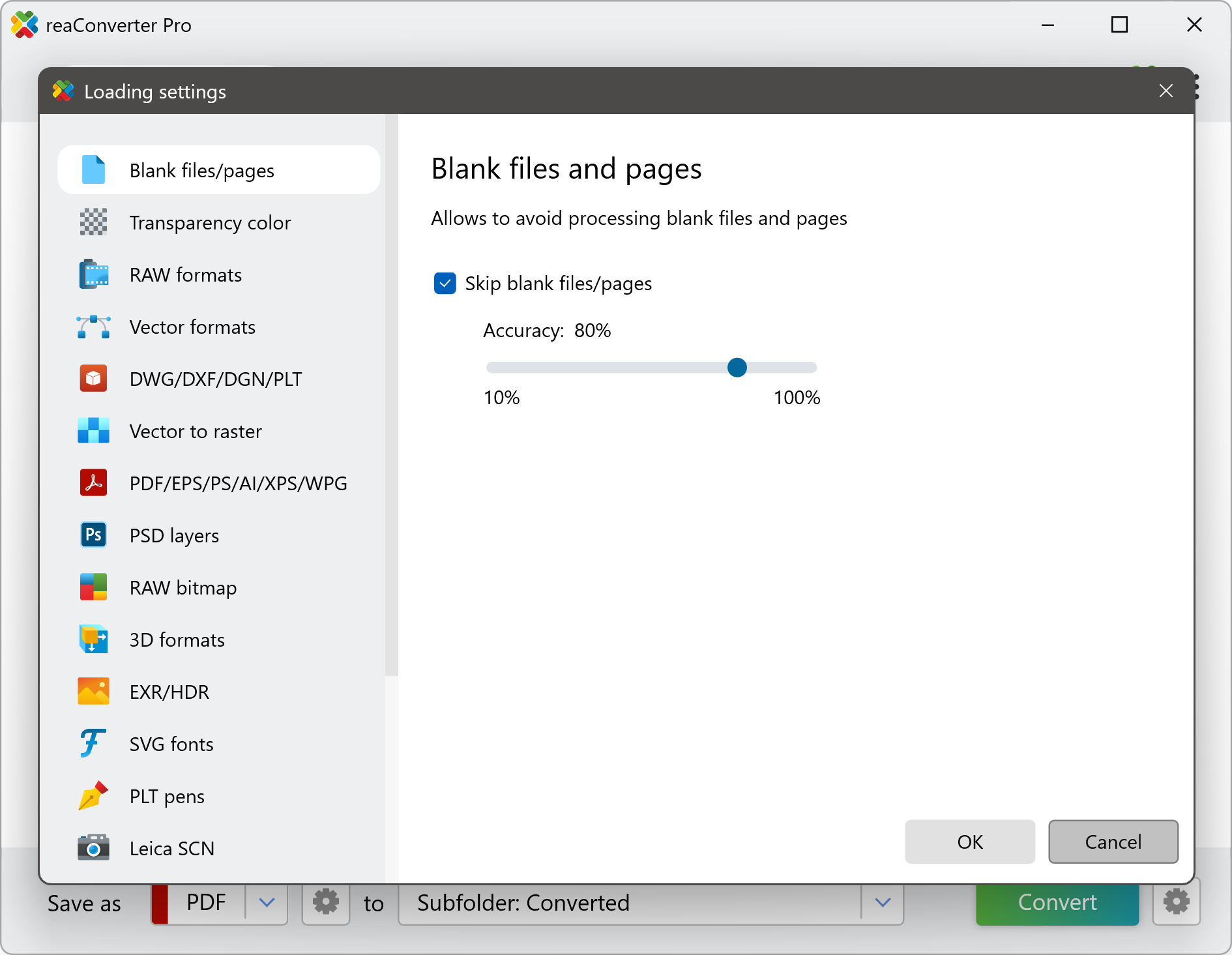Viewport: 1232px width, 955px height.
Task: Uncheck Skip blank files/pages checkbox
Action: pos(445,284)
